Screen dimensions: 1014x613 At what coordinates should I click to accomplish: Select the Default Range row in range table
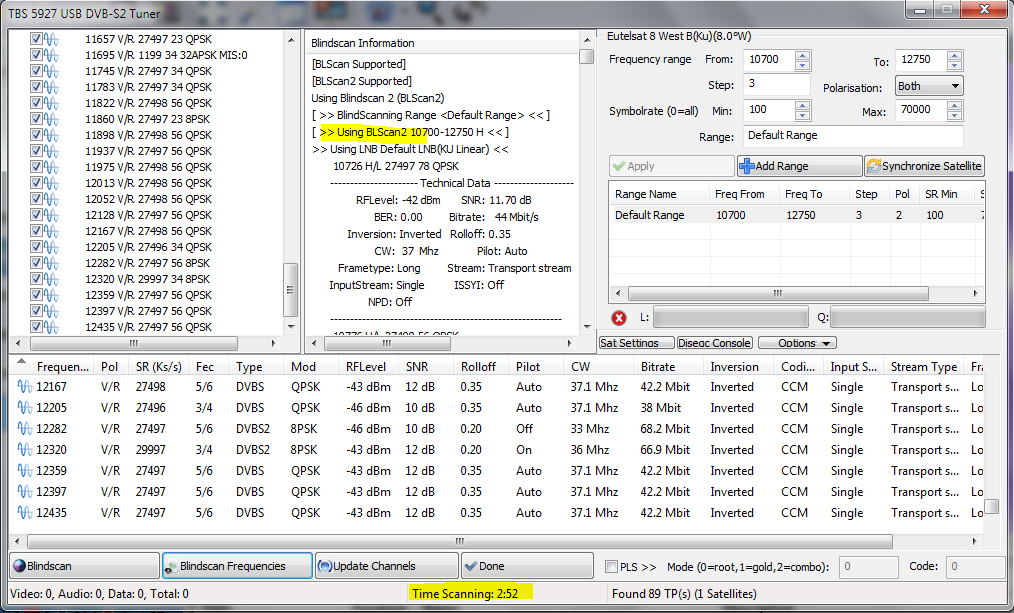click(x=797, y=215)
